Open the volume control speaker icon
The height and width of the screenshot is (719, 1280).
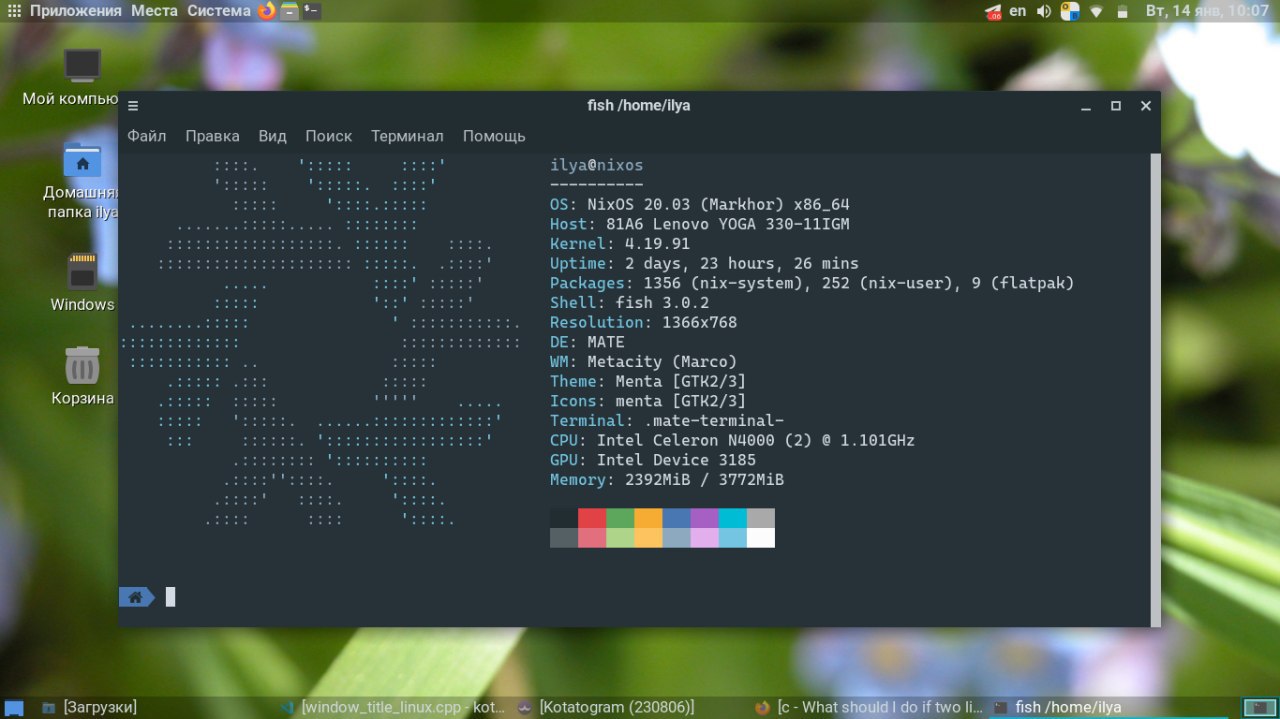1044,11
